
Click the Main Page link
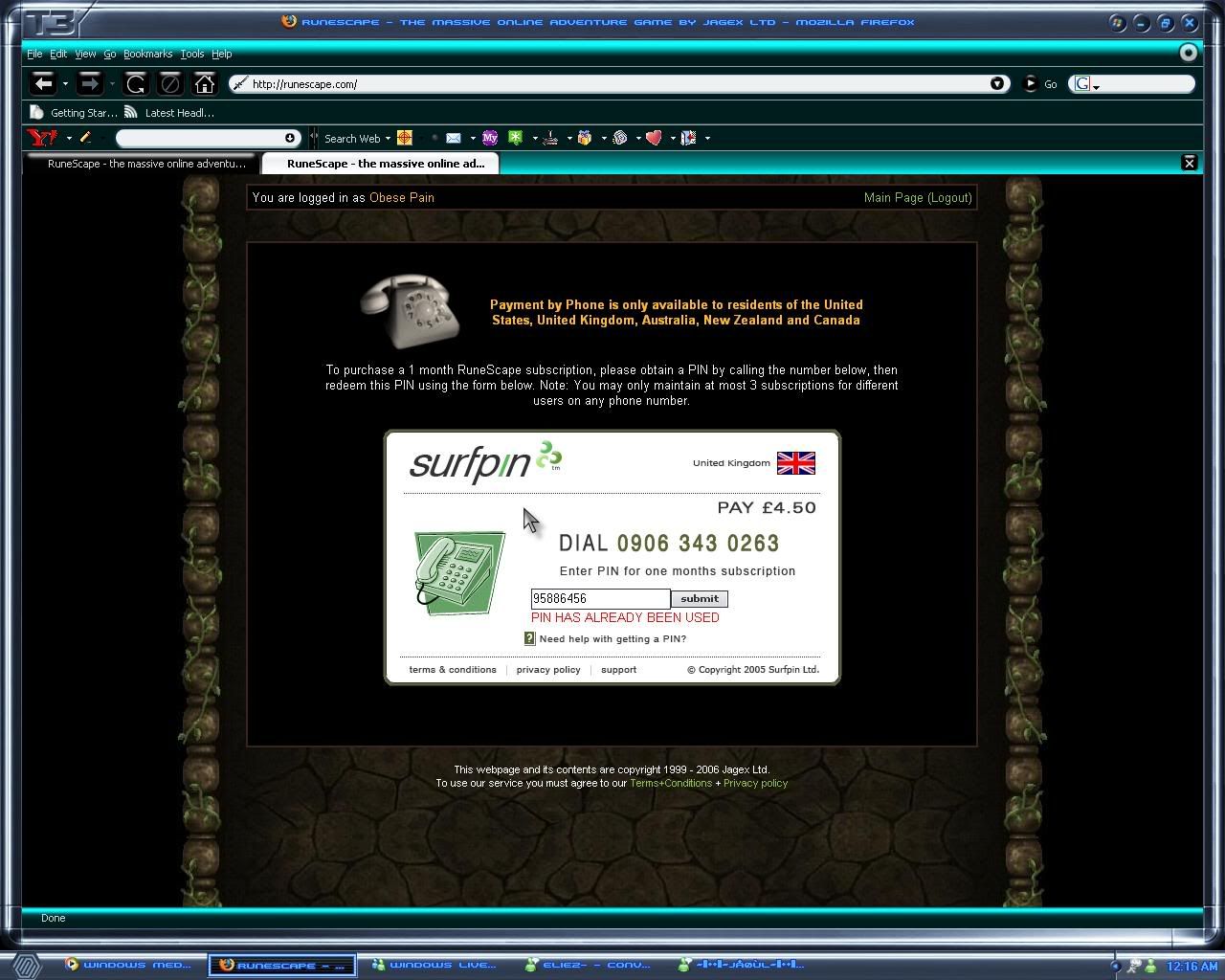coord(893,198)
